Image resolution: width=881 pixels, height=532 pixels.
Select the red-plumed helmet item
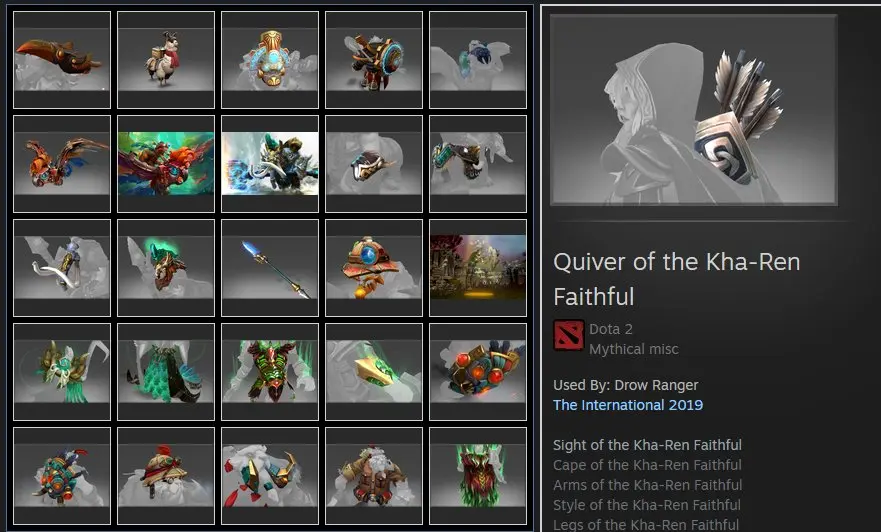pyautogui.click(x=166, y=476)
